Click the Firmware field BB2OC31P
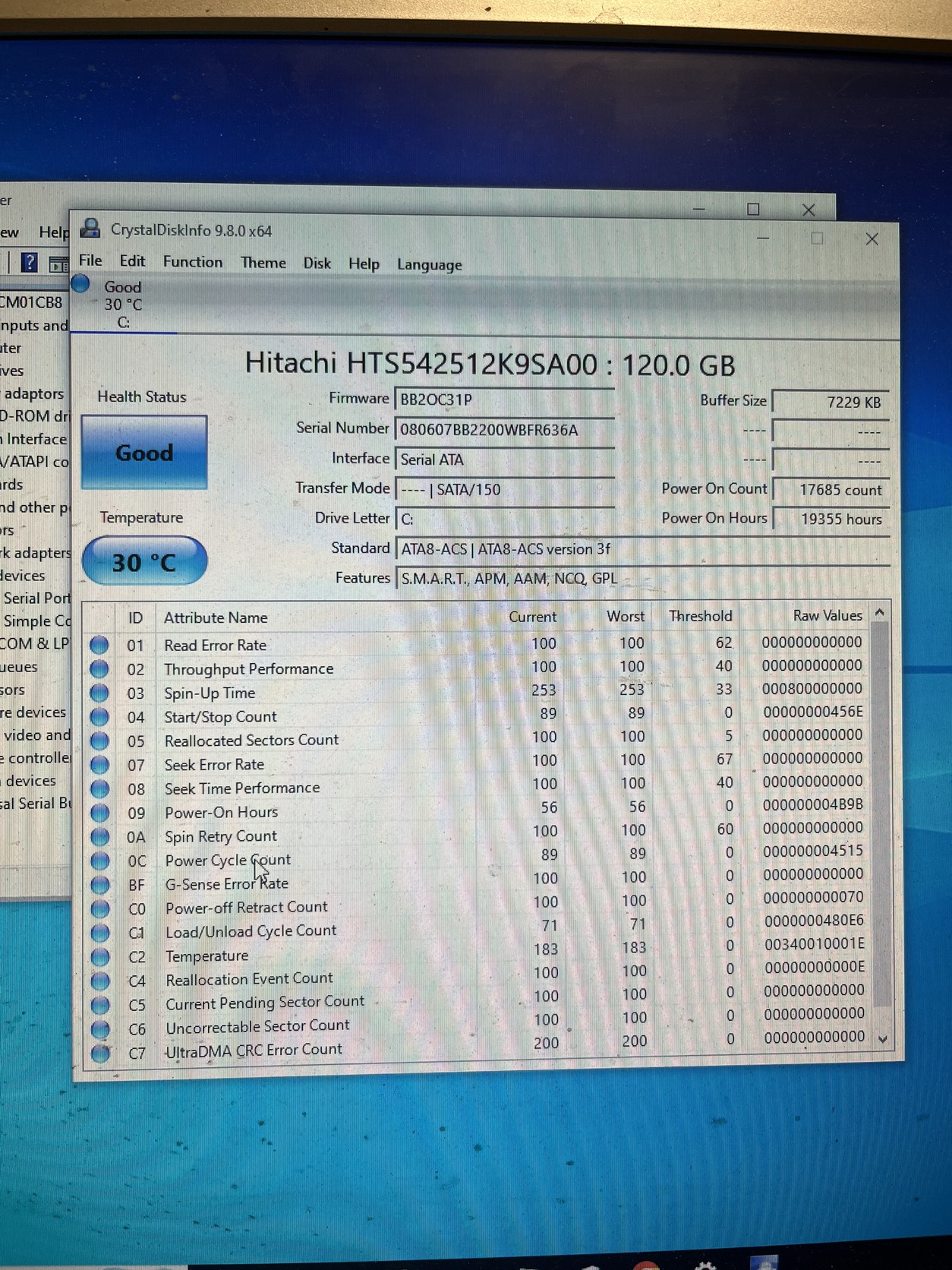 click(504, 400)
